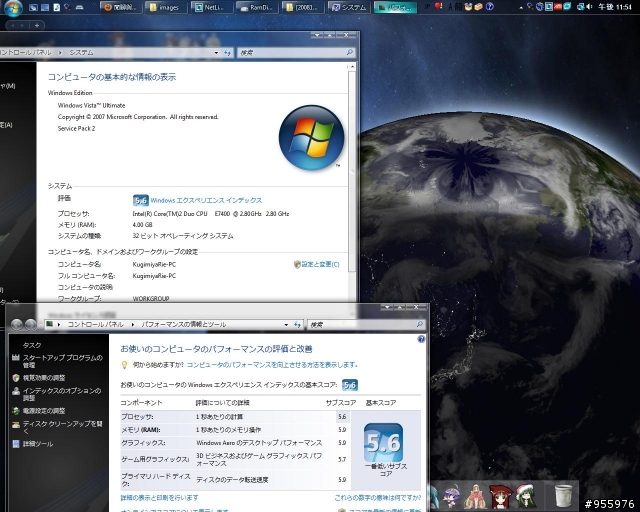Open the Windows Start orb
The width and height of the screenshot is (640, 512).
click(x=13, y=7)
